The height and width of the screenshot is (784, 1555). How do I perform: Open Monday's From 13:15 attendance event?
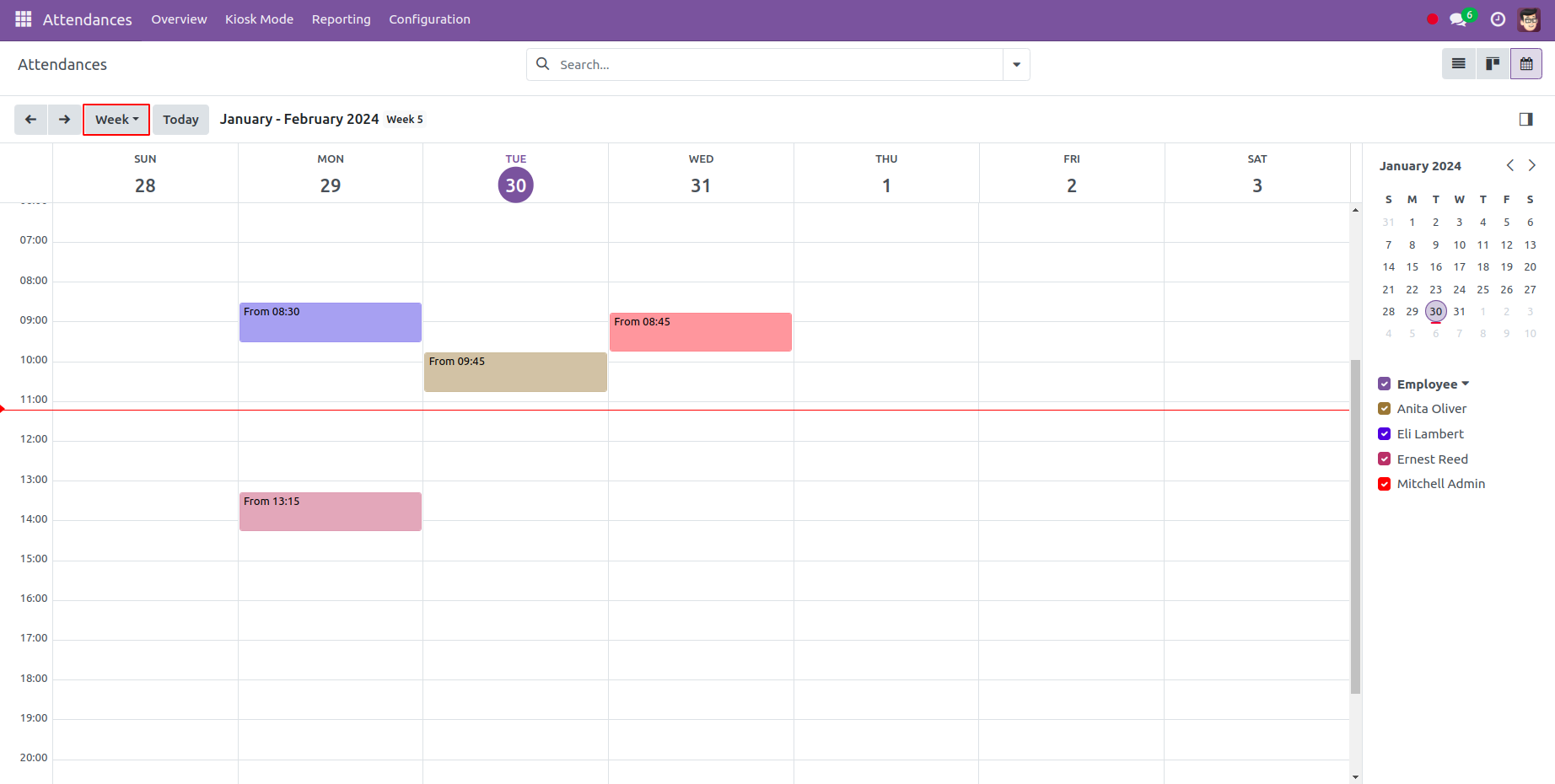click(331, 512)
